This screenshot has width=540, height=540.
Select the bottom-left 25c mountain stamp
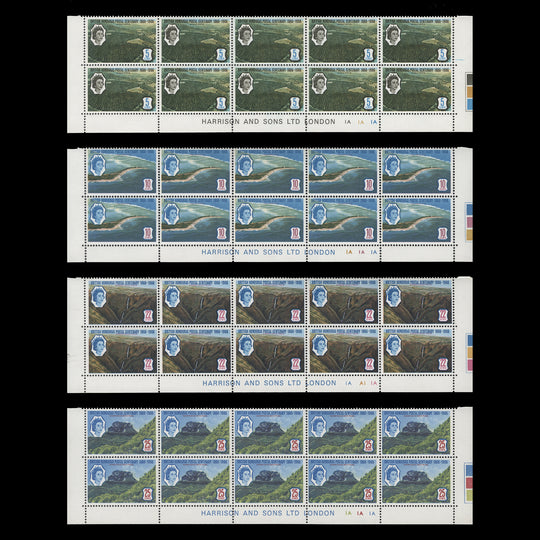[x=122, y=481]
